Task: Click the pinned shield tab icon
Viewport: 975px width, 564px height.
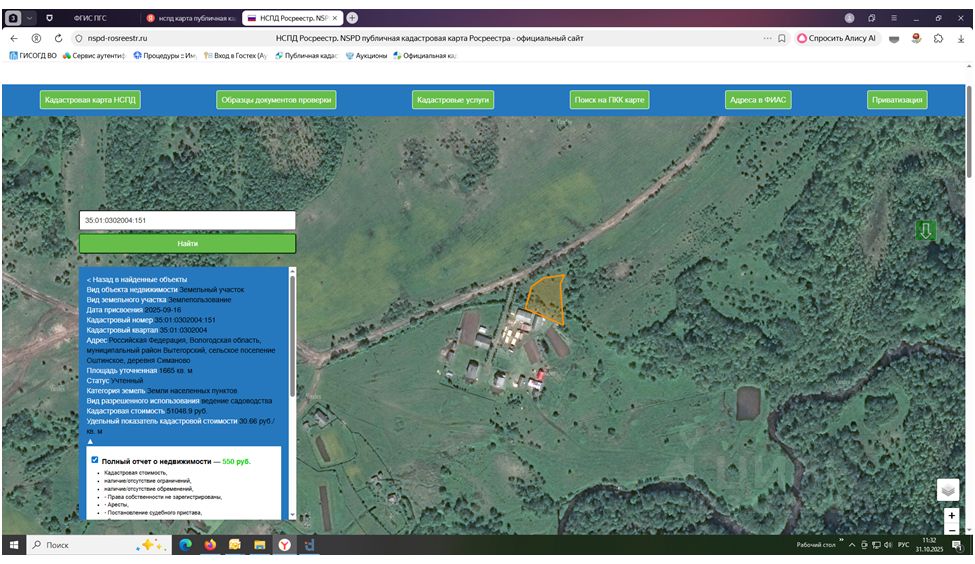Action: coord(49,18)
